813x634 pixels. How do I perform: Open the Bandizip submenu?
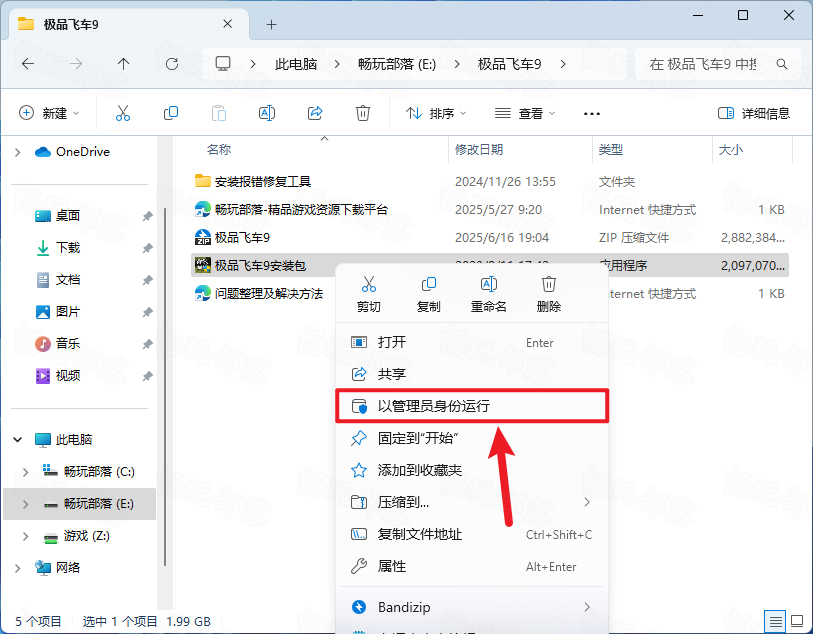(x=472, y=607)
